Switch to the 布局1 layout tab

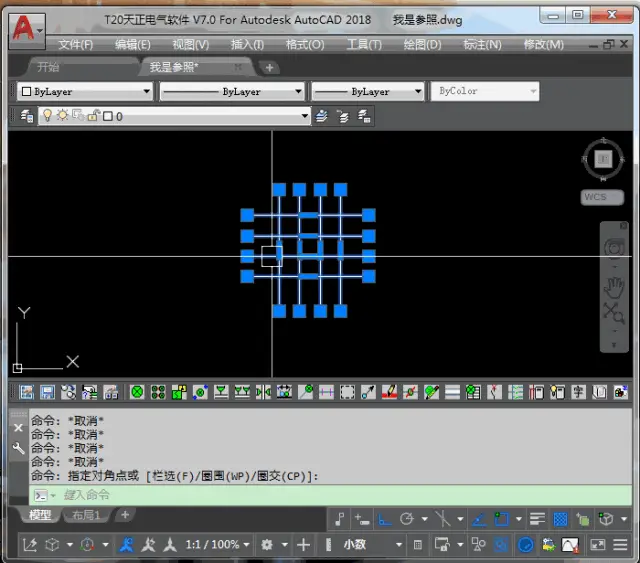click(86, 515)
